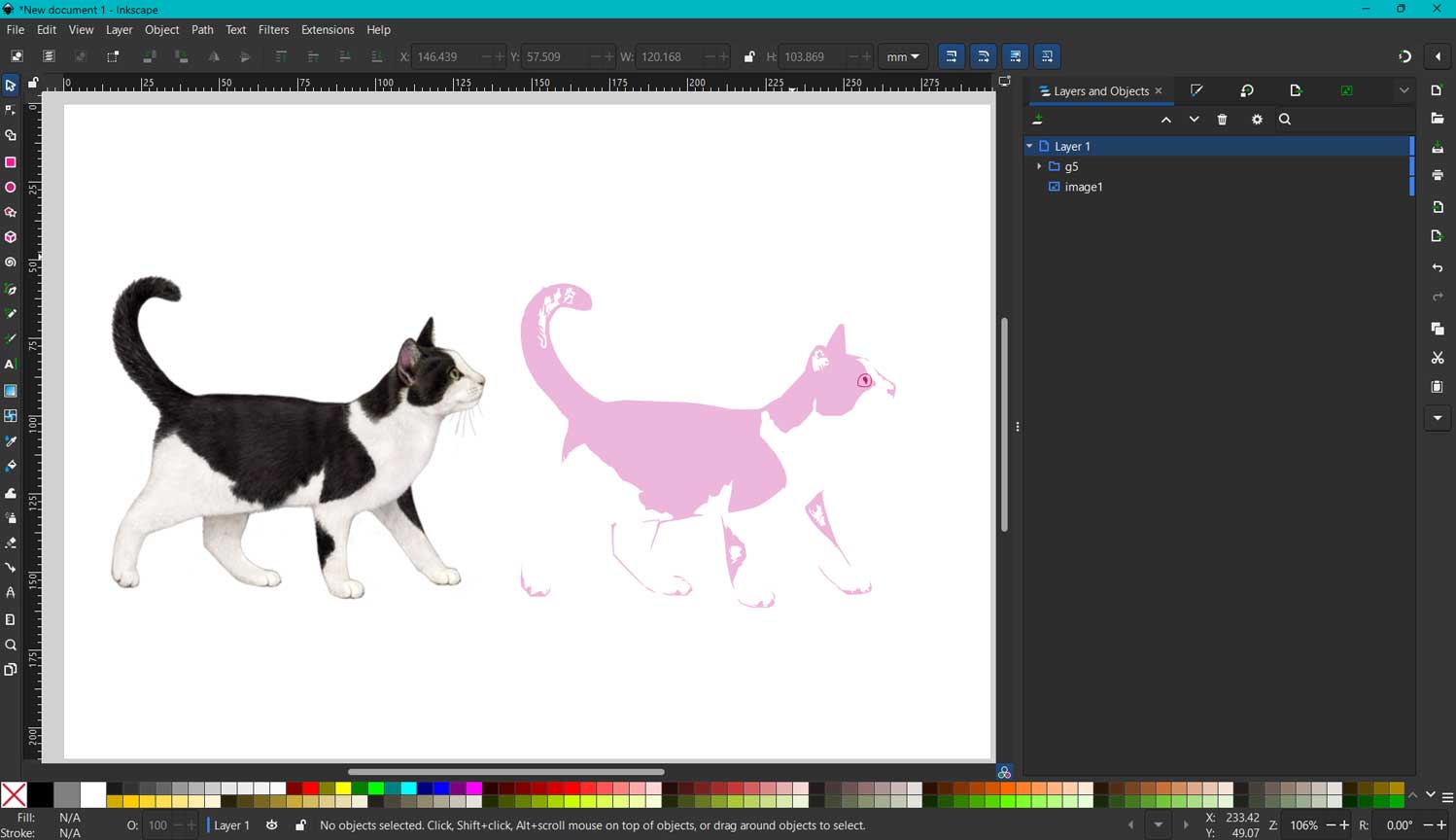Click the width-height lock toggle
This screenshot has width=1456, height=840.
[x=749, y=56]
